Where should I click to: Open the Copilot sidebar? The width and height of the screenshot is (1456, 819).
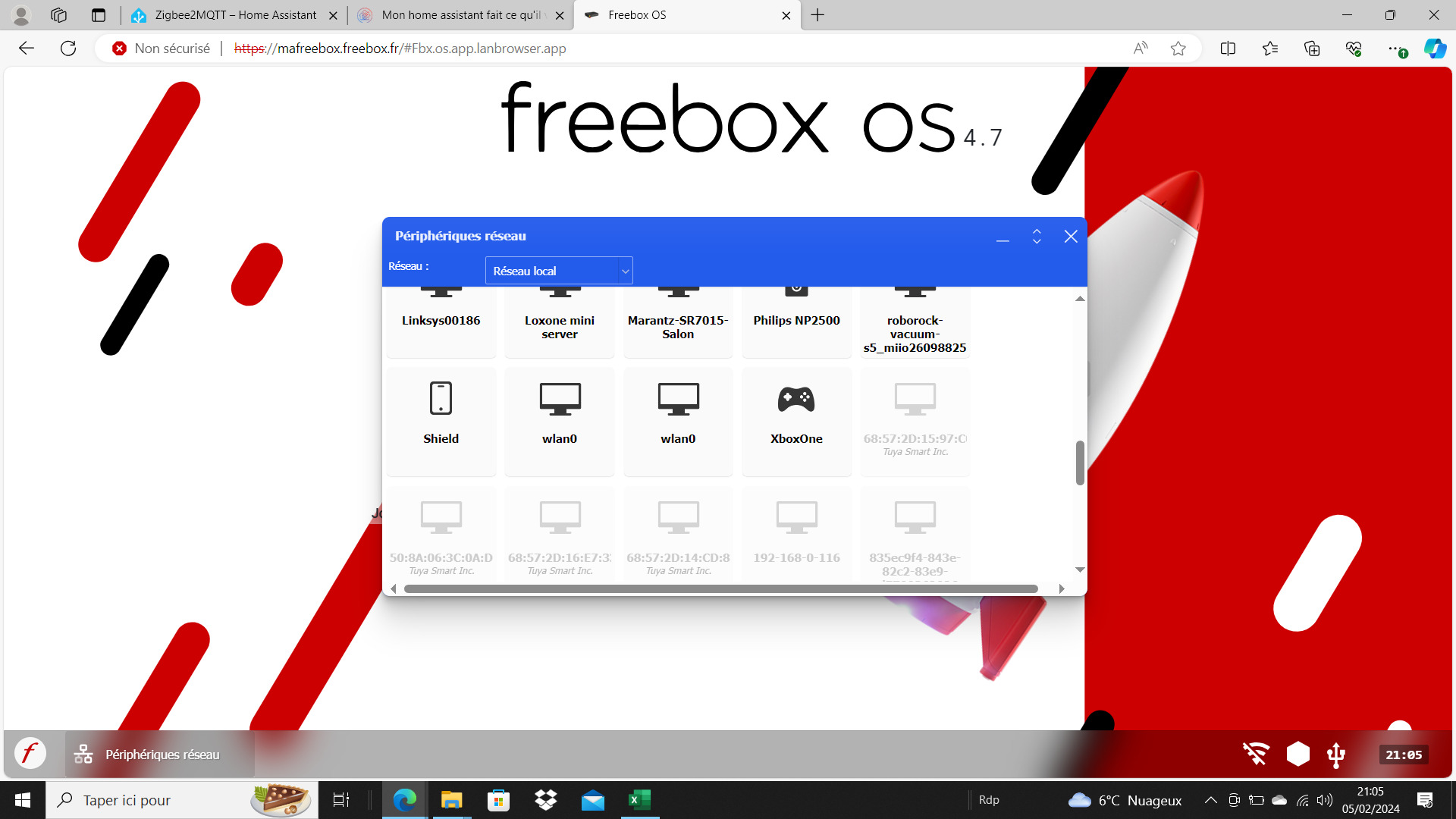click(1435, 49)
